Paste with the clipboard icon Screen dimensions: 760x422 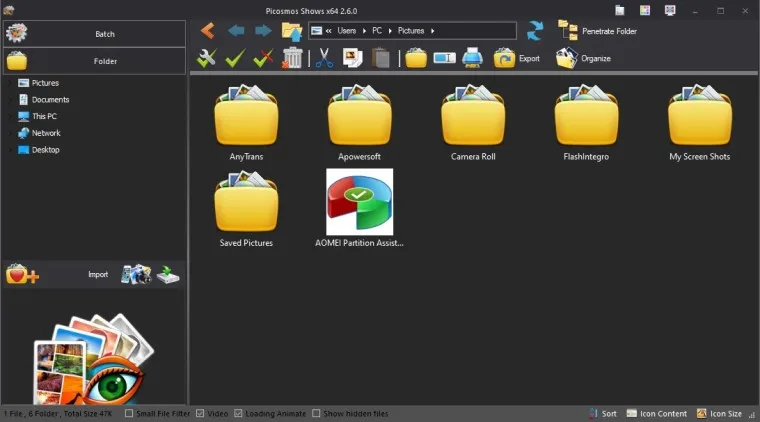click(381, 58)
